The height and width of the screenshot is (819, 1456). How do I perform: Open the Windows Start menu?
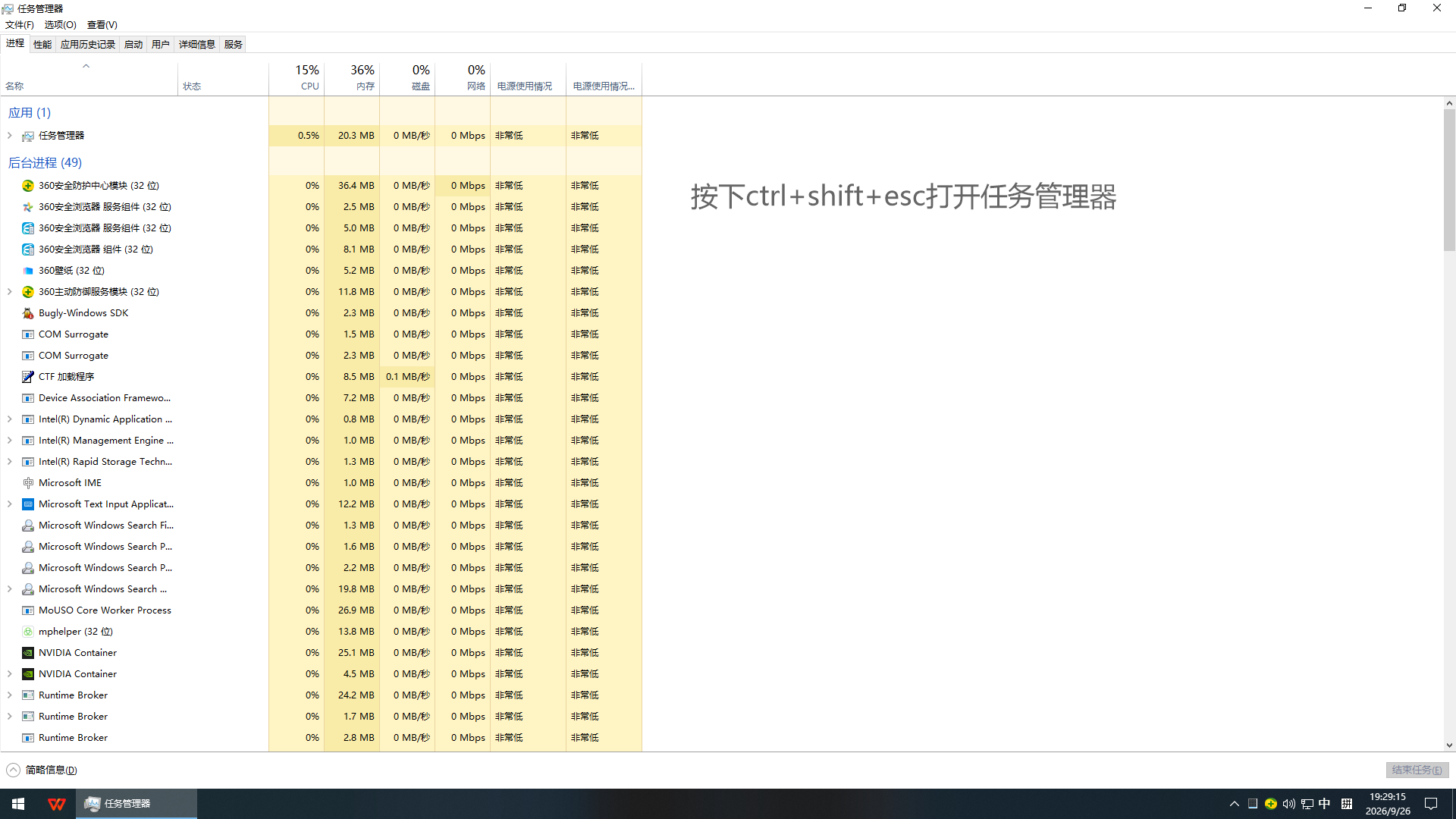18,804
